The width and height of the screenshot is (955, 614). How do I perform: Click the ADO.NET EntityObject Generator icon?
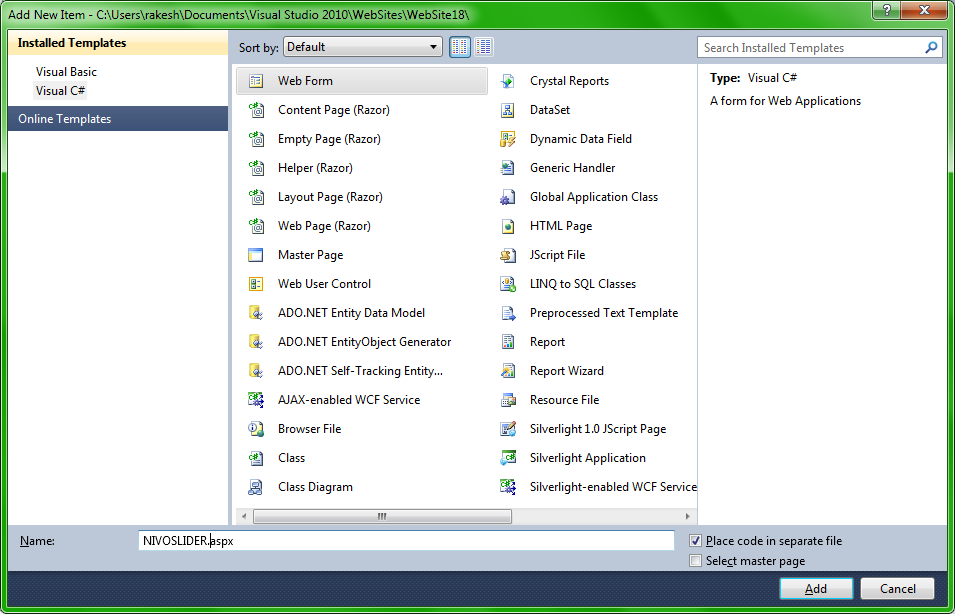(x=256, y=342)
